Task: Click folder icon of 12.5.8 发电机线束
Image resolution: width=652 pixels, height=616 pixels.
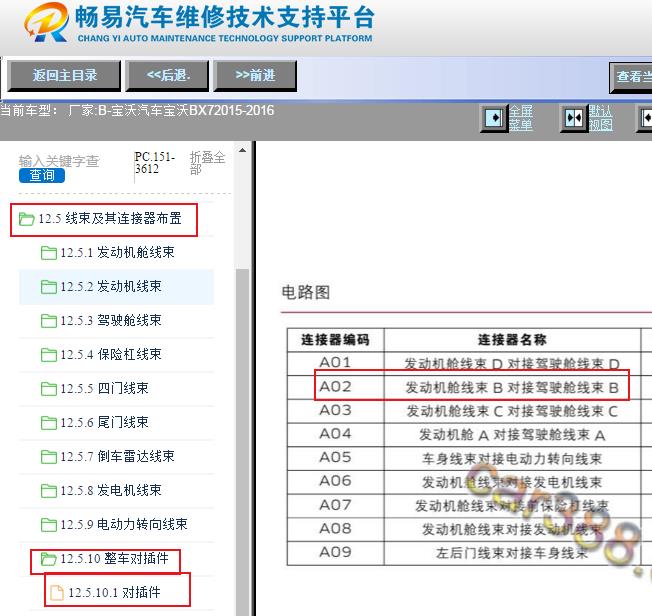Action: coord(49,491)
